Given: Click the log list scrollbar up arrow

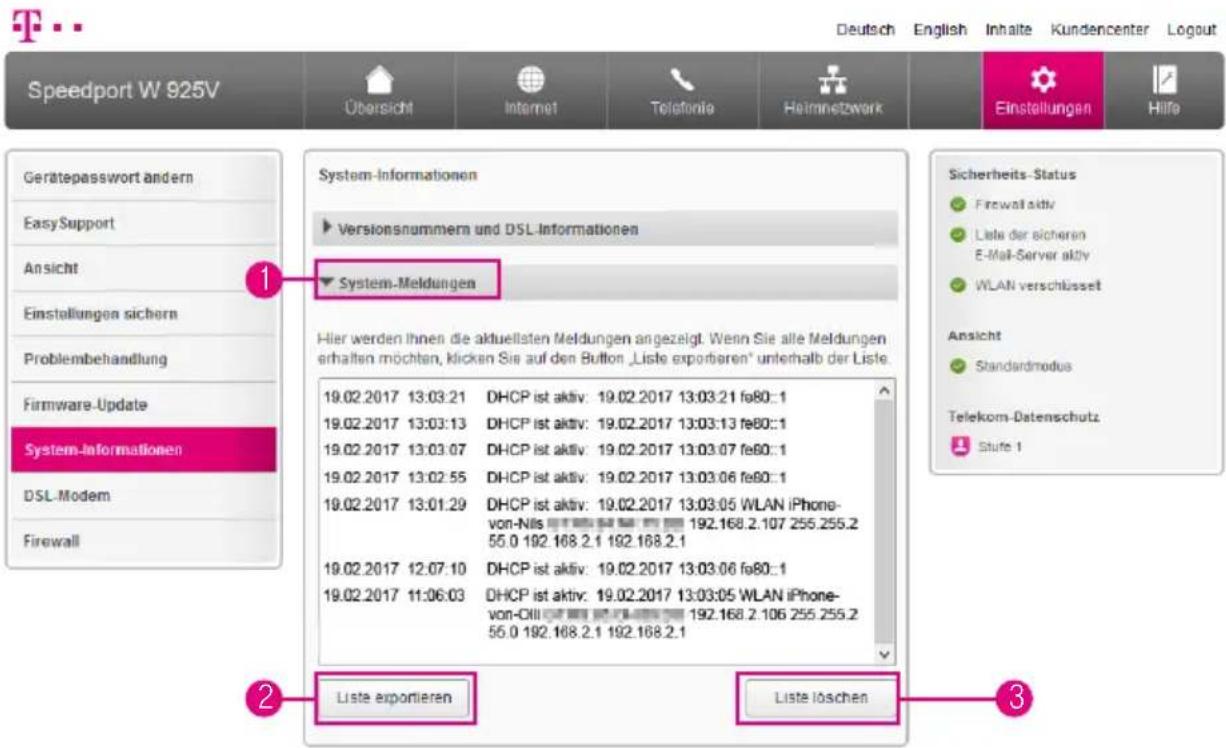Looking at the screenshot, I should click(x=882, y=388).
